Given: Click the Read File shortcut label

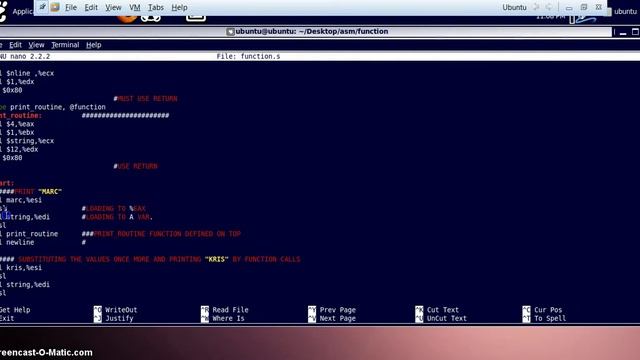Looking at the screenshot, I should coord(230,310).
